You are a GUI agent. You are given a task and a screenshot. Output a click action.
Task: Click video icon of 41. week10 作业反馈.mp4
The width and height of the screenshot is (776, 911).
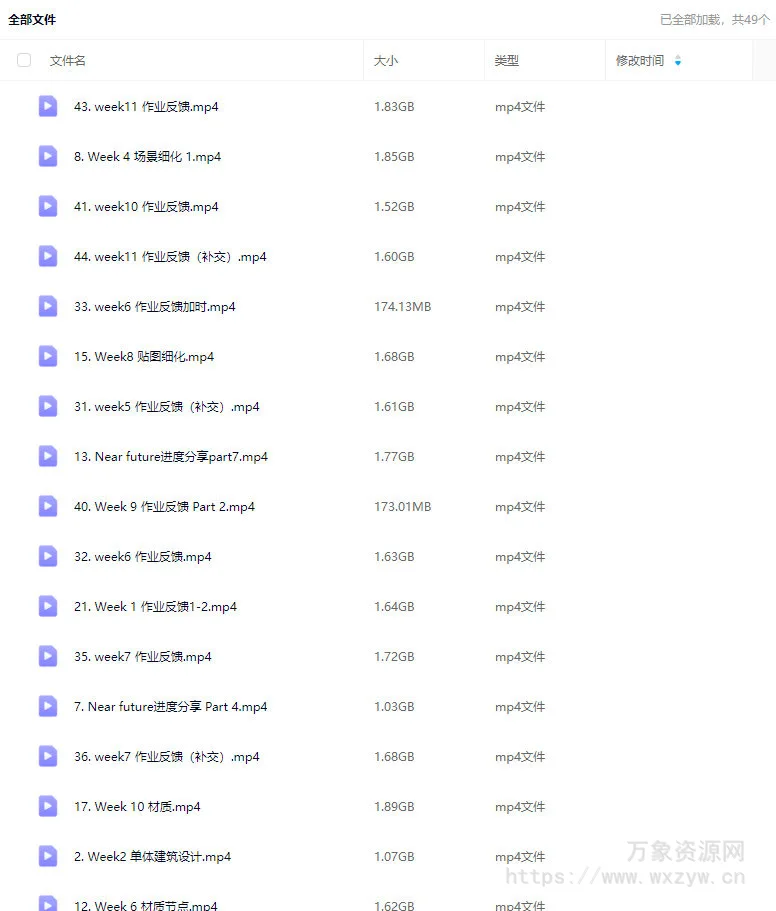(x=48, y=206)
